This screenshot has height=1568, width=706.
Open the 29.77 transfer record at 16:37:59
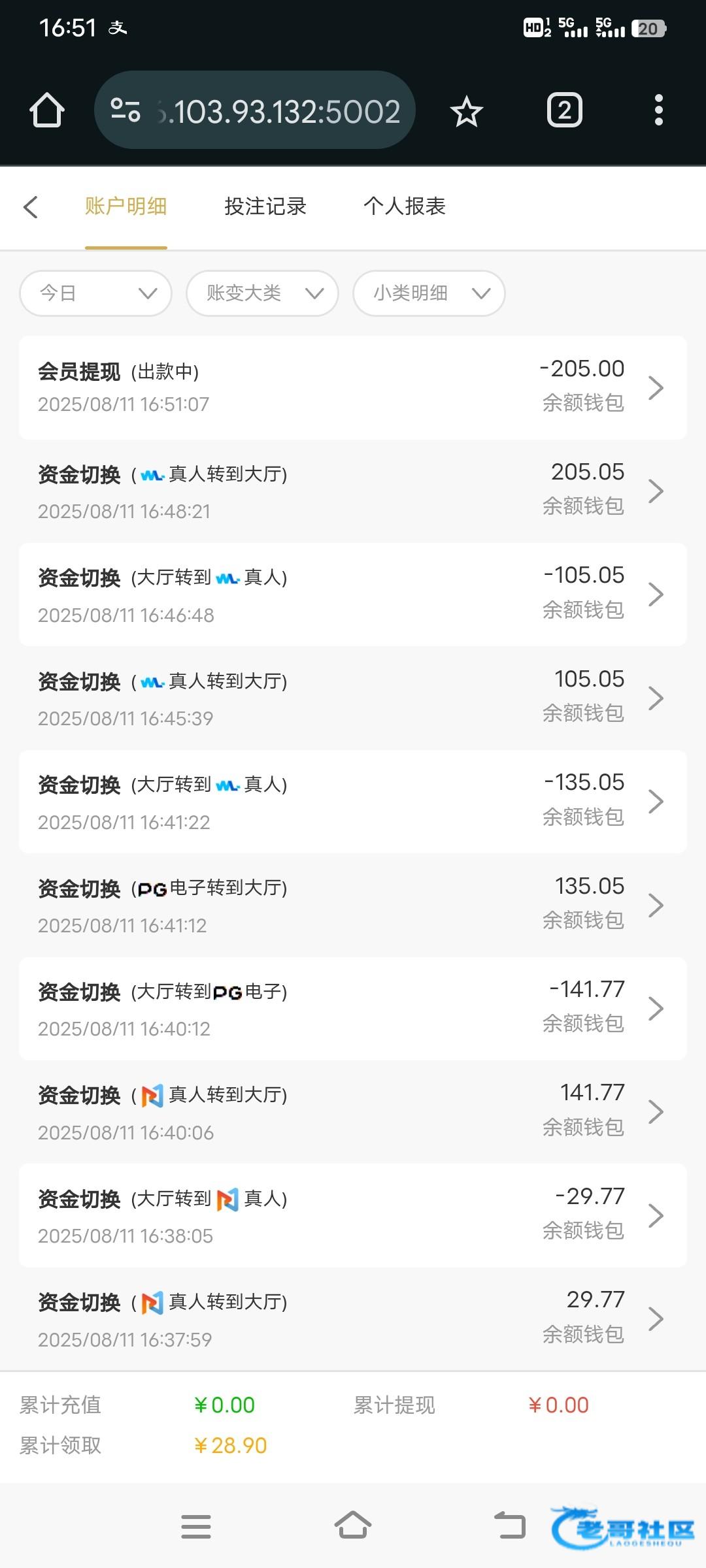[x=353, y=1318]
